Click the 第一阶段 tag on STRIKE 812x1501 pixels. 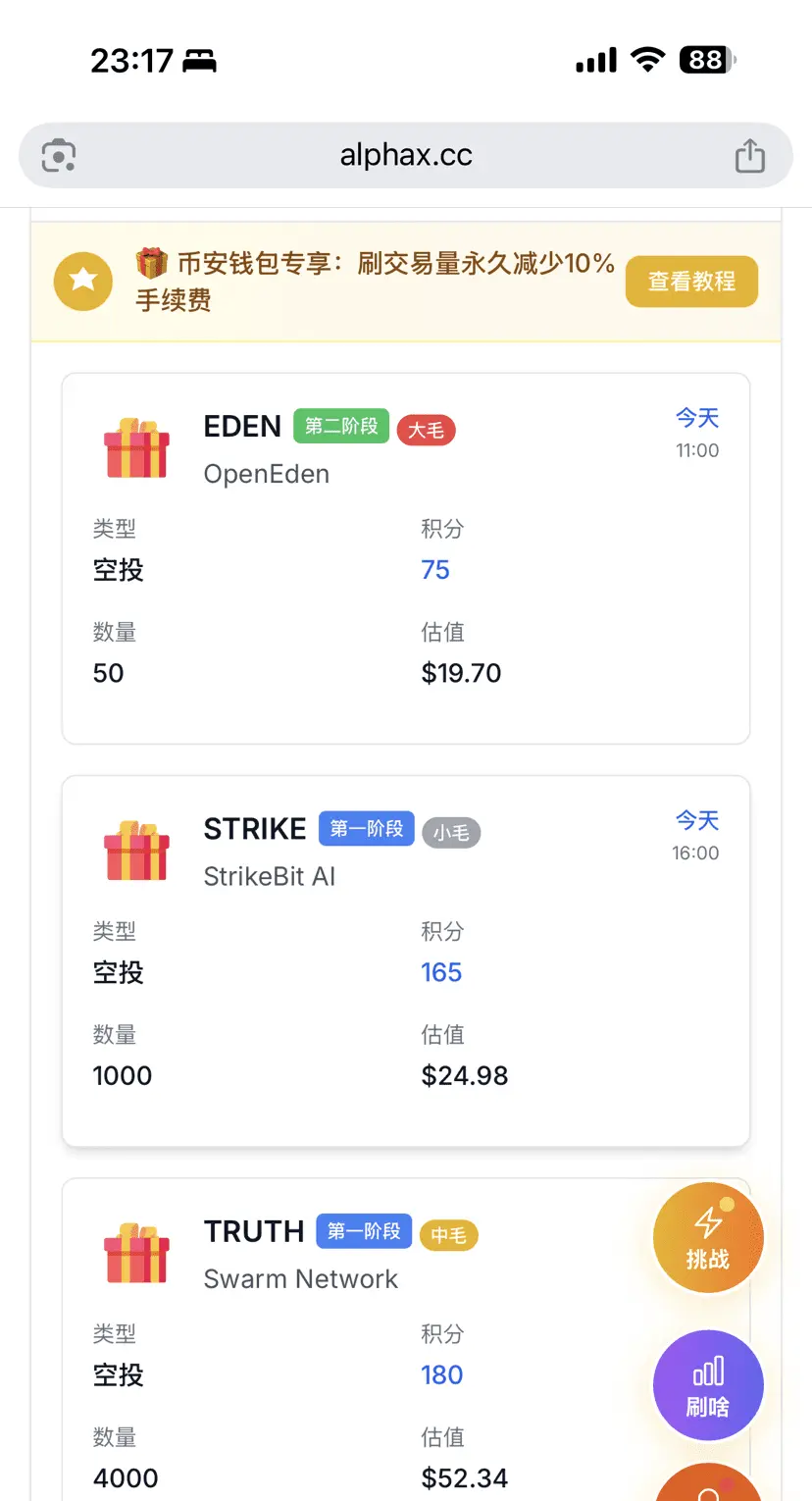[x=367, y=829]
